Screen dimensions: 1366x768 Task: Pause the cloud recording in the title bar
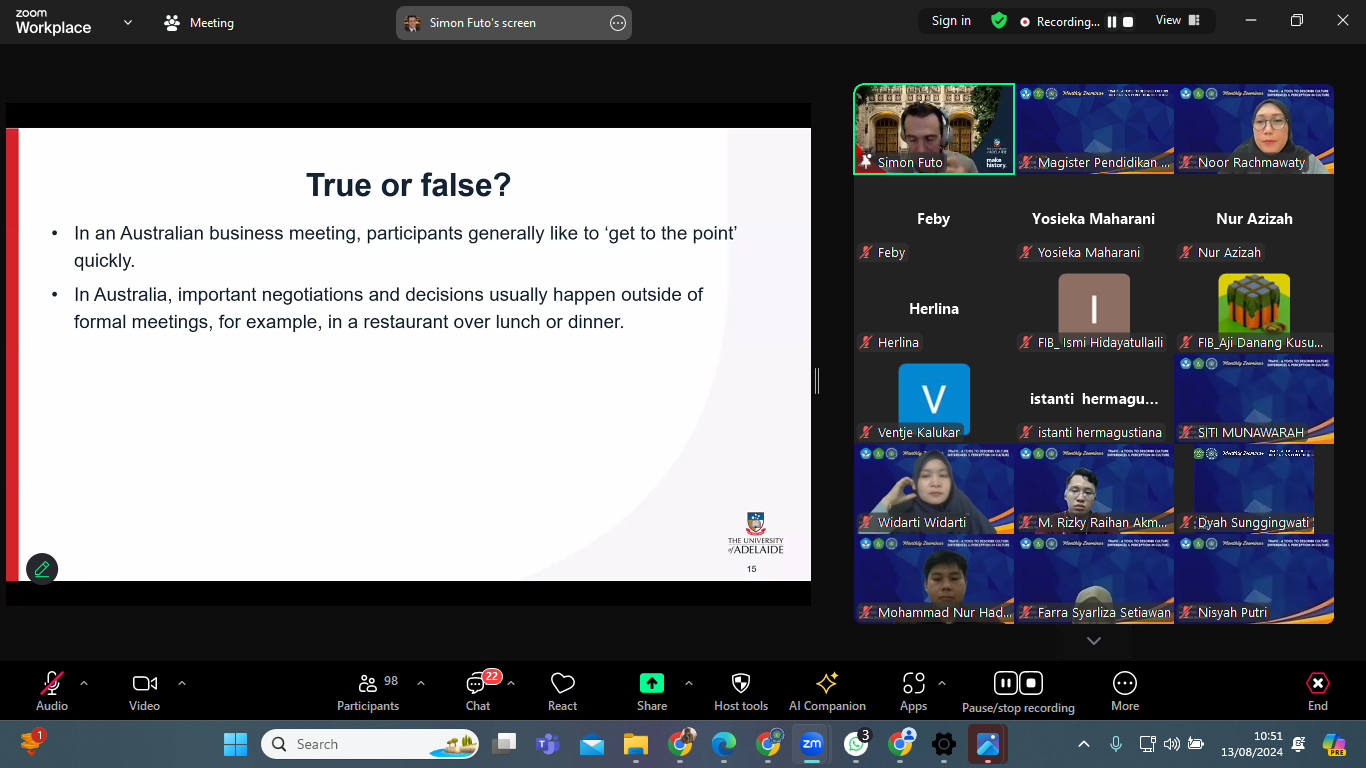click(x=1114, y=20)
